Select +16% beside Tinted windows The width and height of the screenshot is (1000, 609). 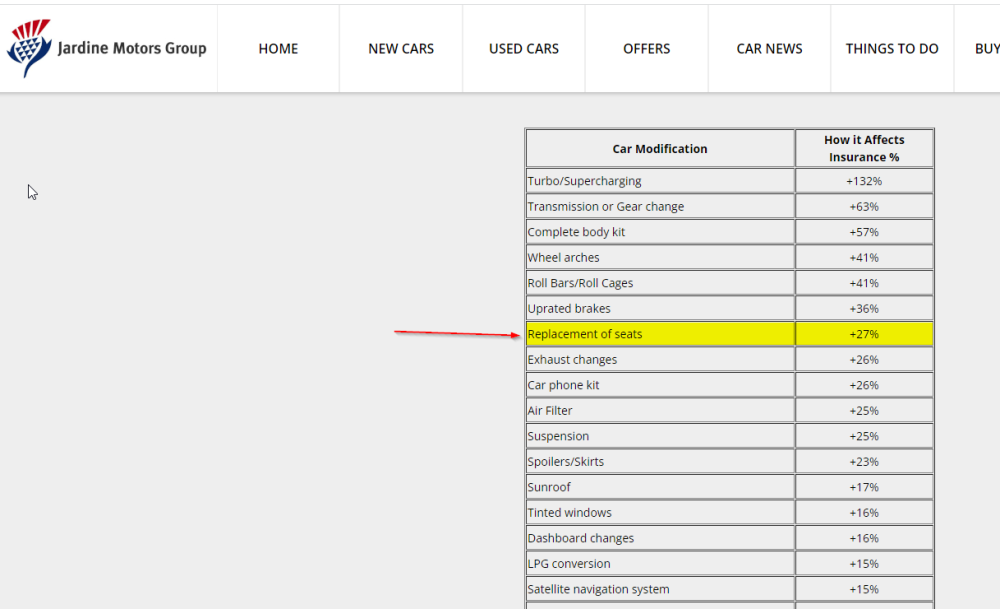click(864, 513)
